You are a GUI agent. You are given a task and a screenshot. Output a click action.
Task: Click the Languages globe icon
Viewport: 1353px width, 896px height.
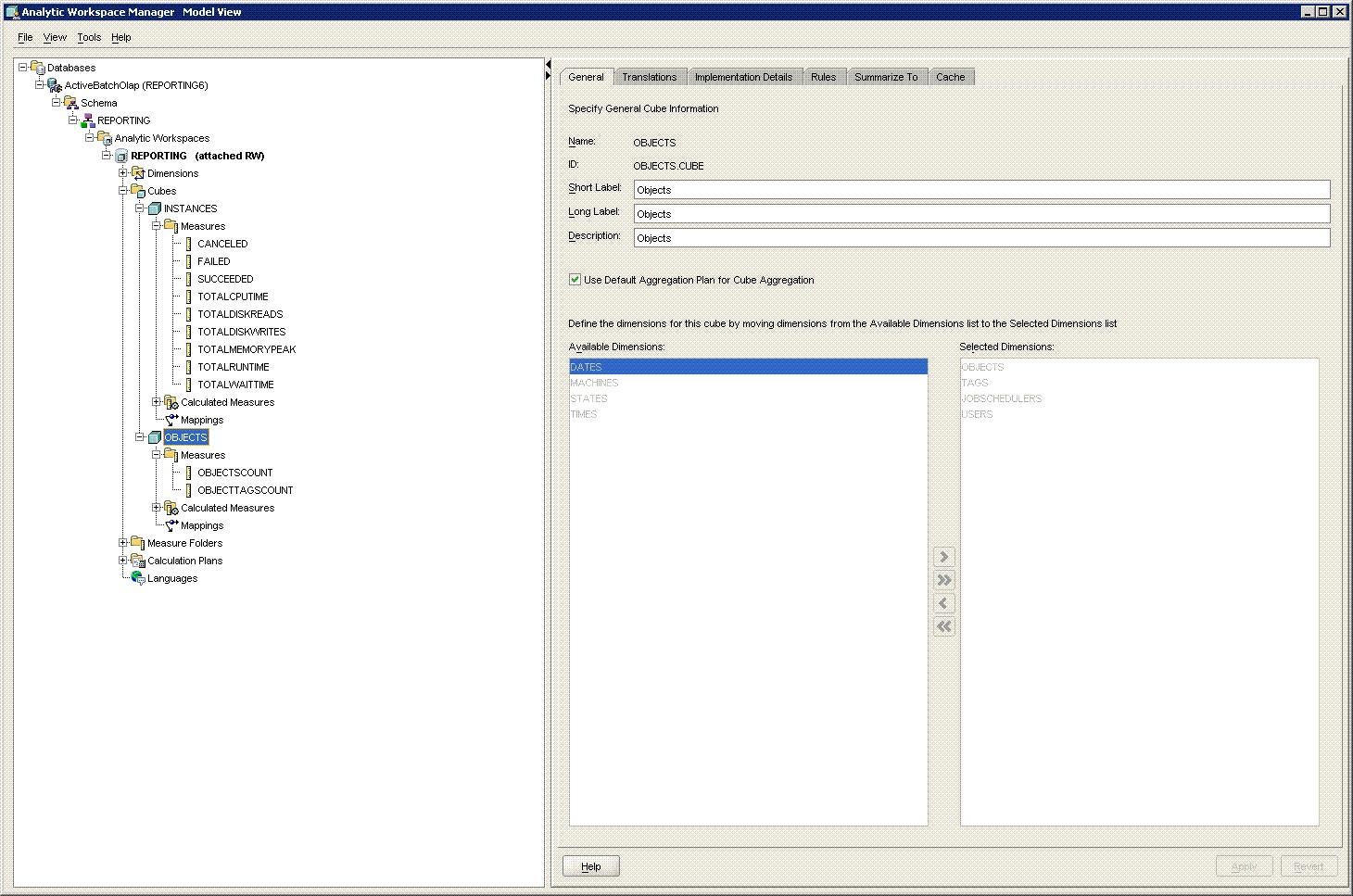tap(138, 578)
